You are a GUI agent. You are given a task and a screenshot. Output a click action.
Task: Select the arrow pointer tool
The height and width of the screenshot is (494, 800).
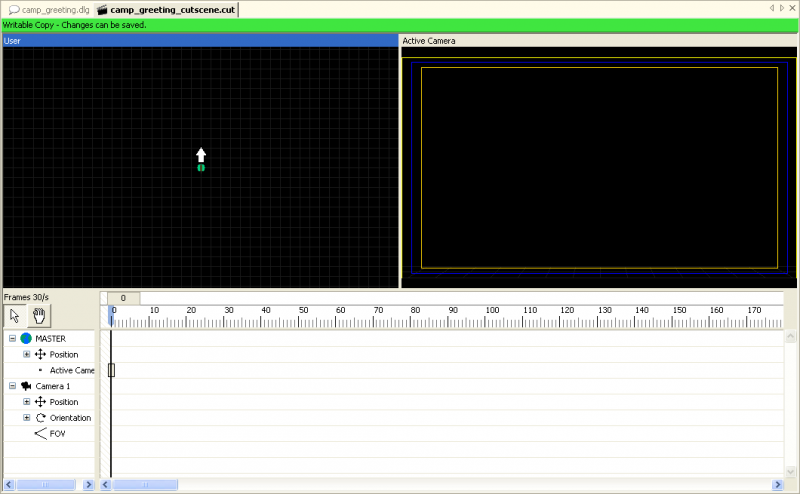(x=15, y=316)
